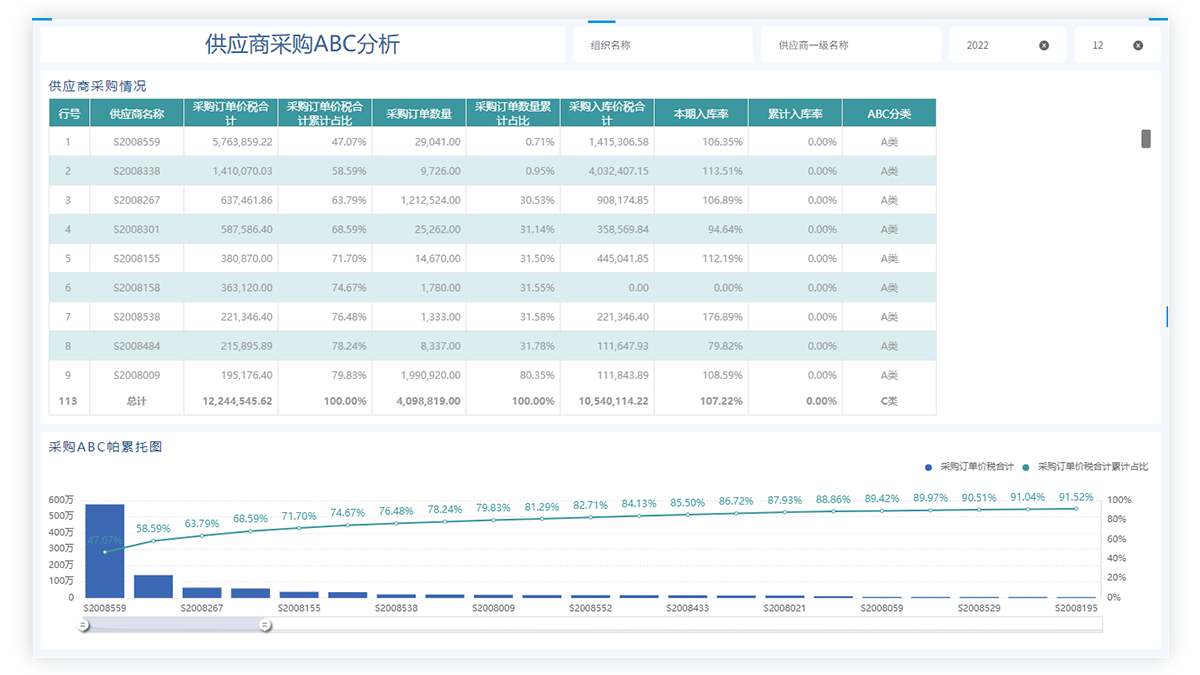Screen dimensions: 1200x675
Task: Click the teal legend dot for 累计占比
Action: (x=1026, y=467)
